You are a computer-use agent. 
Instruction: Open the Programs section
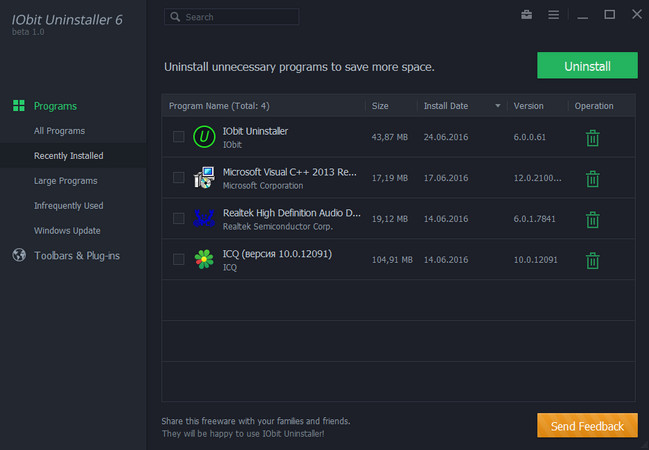coord(55,106)
